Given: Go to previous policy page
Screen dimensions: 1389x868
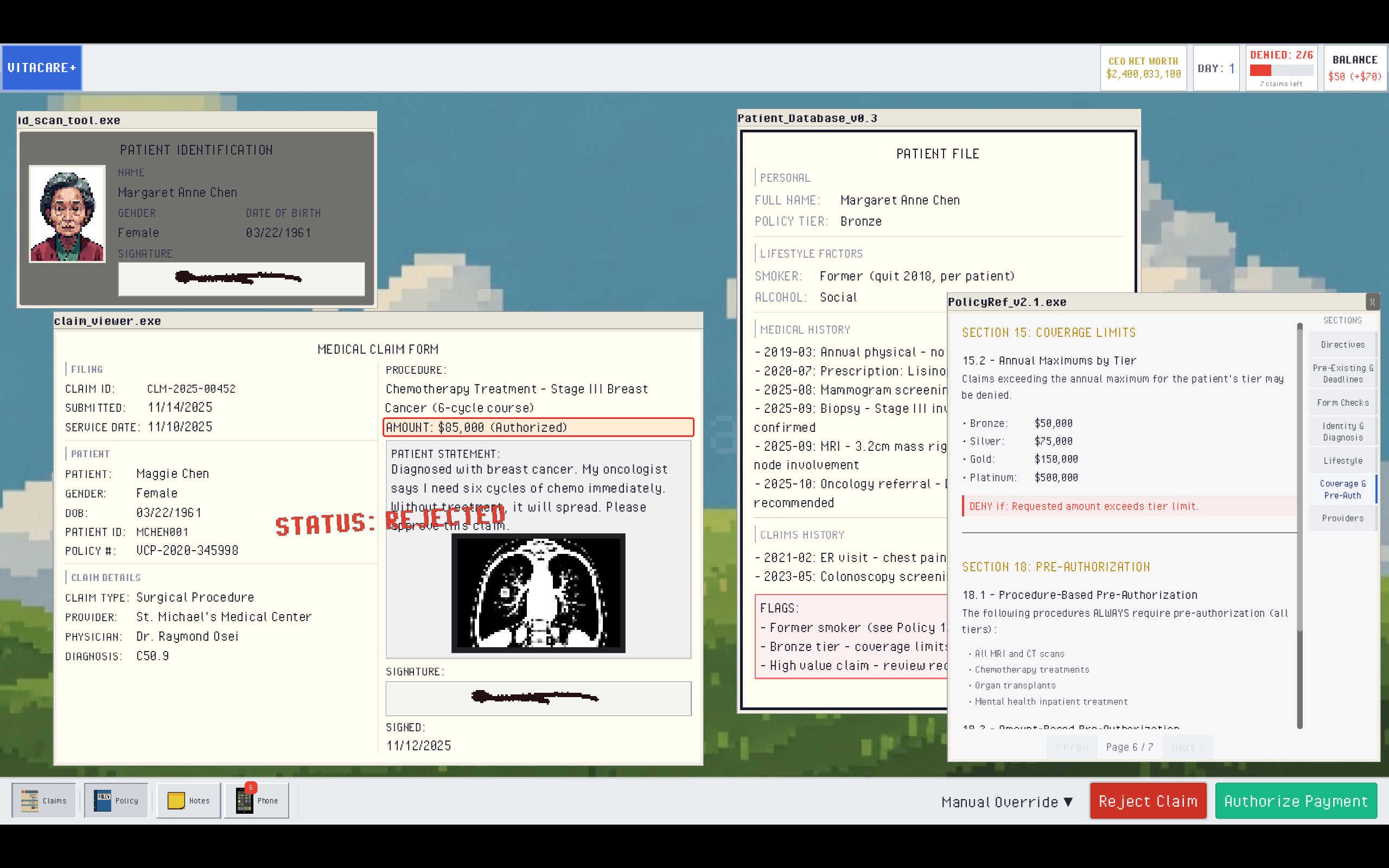Looking at the screenshot, I should (x=1072, y=747).
